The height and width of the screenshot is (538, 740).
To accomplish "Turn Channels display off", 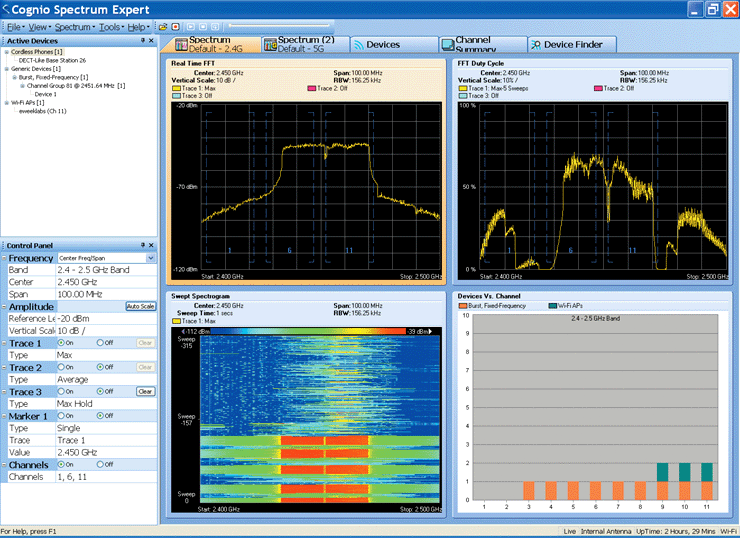I will [x=100, y=464].
